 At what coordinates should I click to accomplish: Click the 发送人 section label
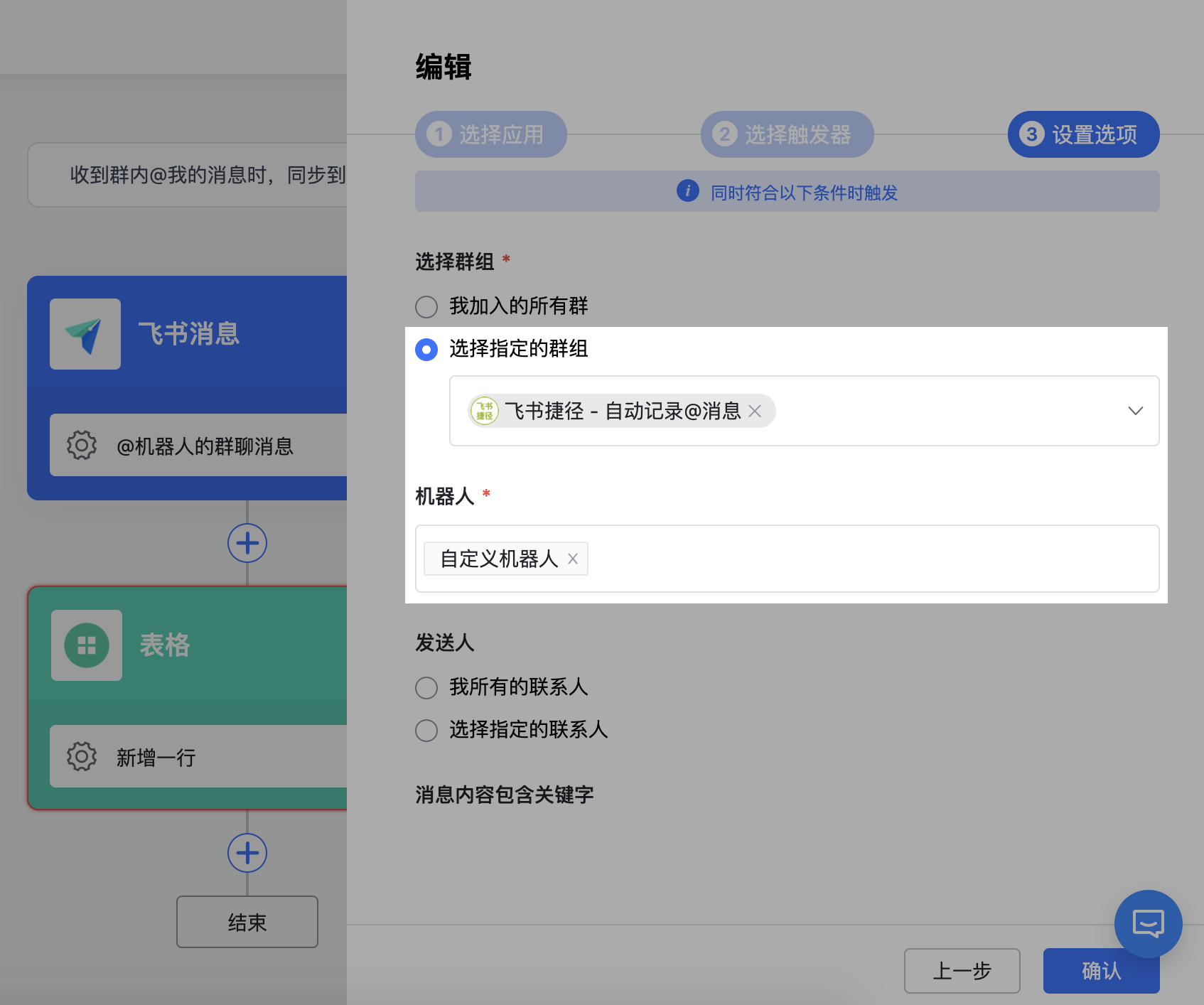pyautogui.click(x=445, y=643)
